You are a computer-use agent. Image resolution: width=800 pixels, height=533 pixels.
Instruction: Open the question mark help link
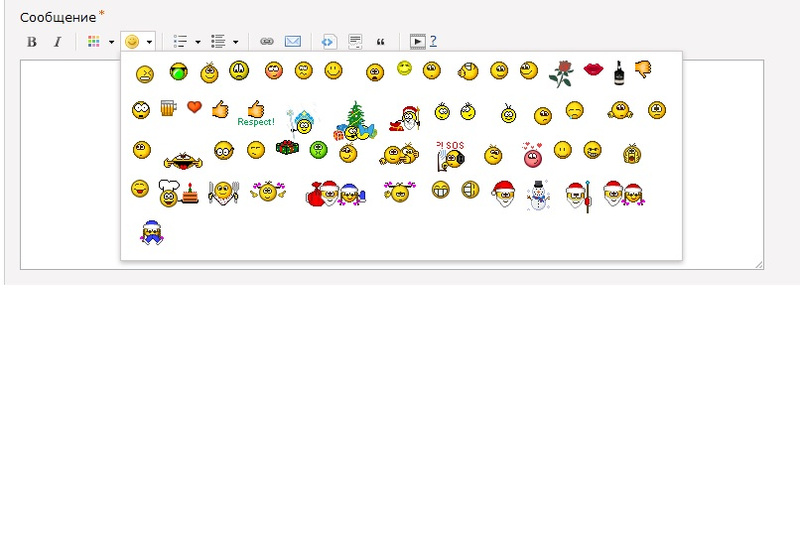click(433, 41)
